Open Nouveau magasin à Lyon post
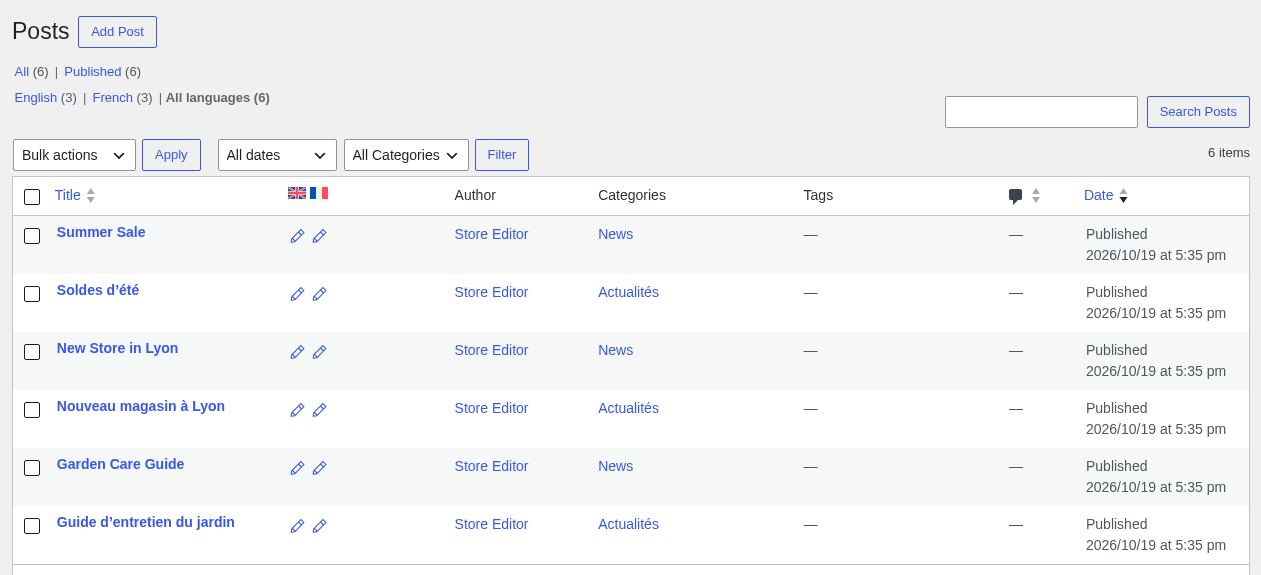1261x575 pixels. point(141,406)
